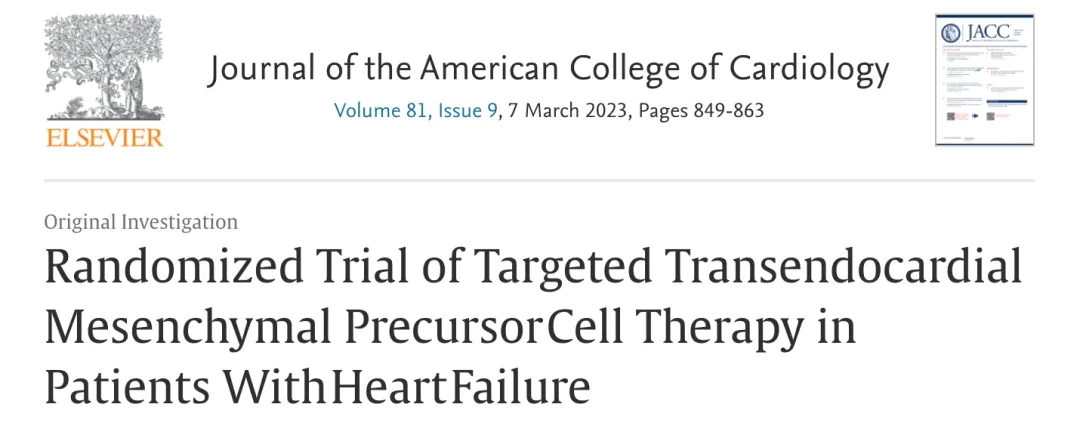This screenshot has width=1080, height=432.
Task: Click the Elsevier tree logo
Action: pos(104,68)
